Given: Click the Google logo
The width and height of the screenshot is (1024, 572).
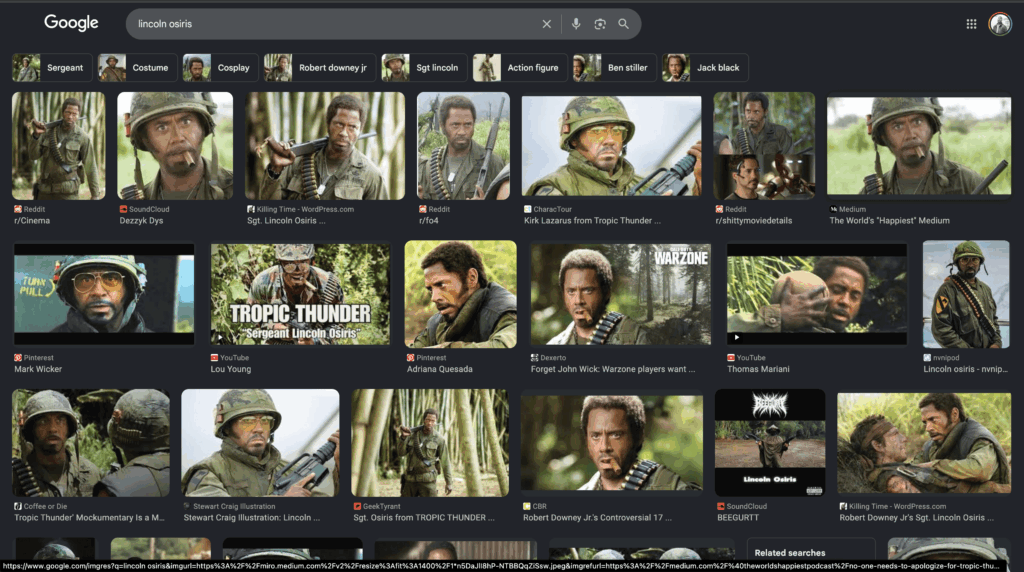Looking at the screenshot, I should [x=71, y=23].
